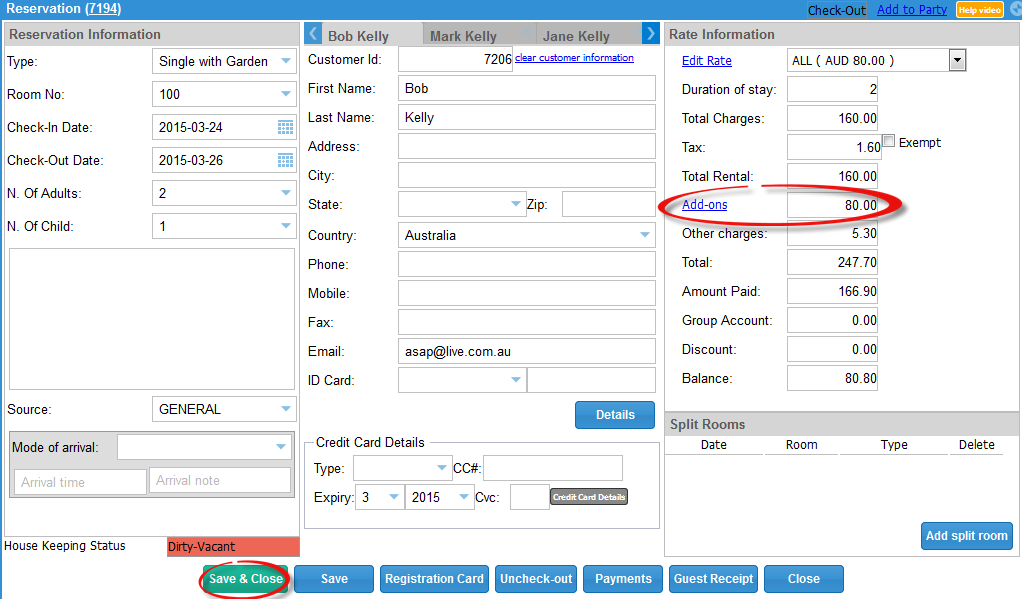Open the Guest Receipt
The width and height of the screenshot is (1022, 599).
click(714, 579)
